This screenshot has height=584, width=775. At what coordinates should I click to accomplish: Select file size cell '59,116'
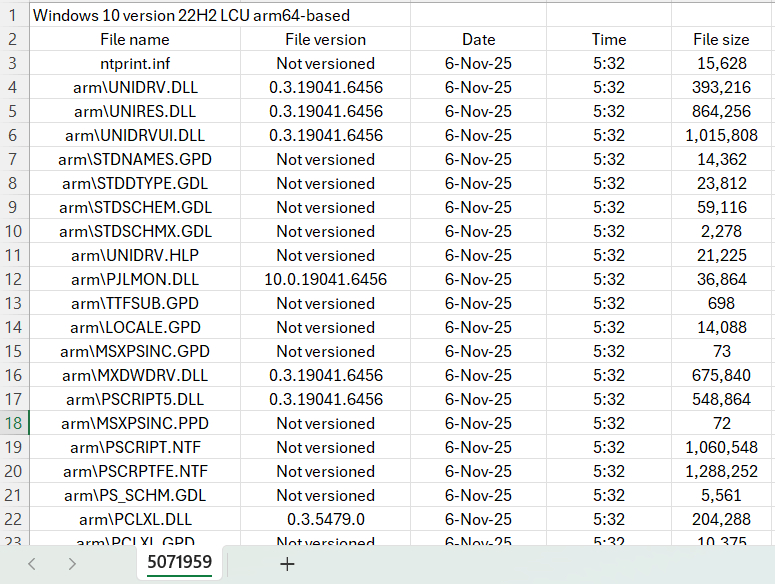(x=722, y=207)
